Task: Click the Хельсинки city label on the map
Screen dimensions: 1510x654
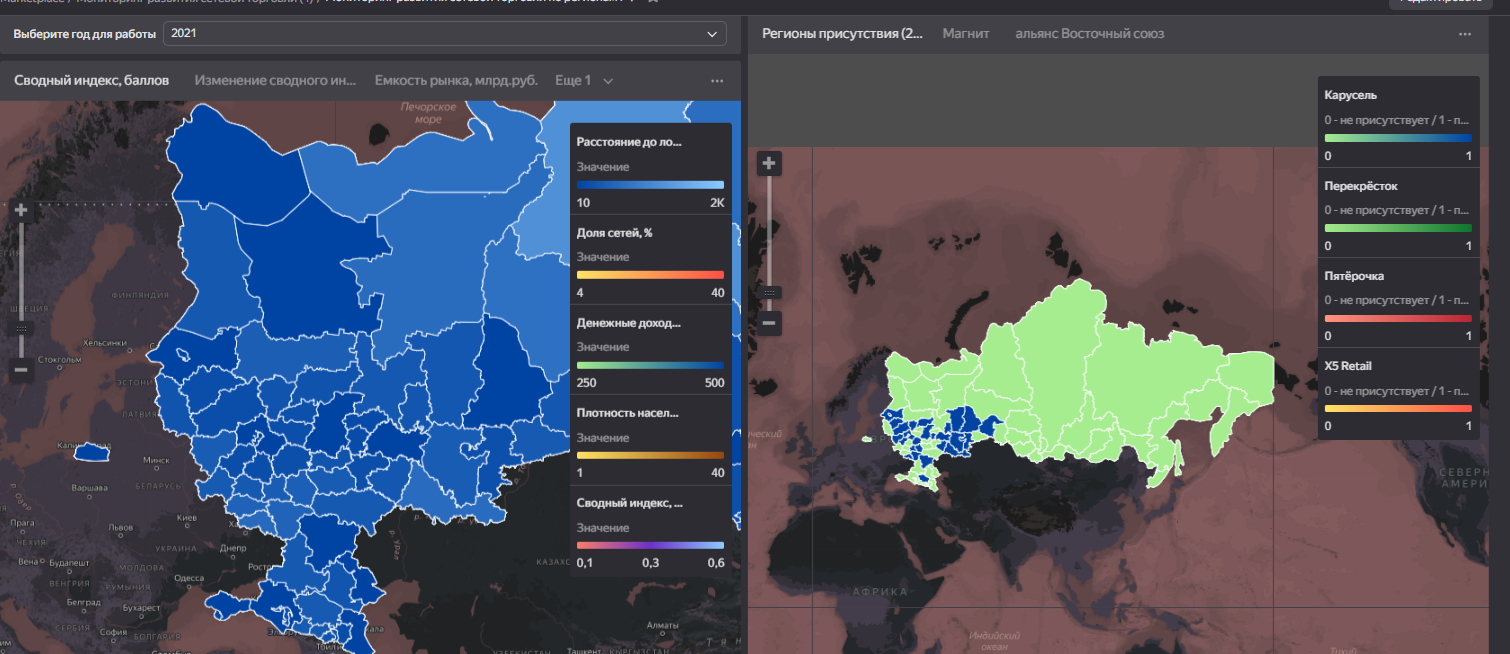Action: pyautogui.click(x=107, y=342)
